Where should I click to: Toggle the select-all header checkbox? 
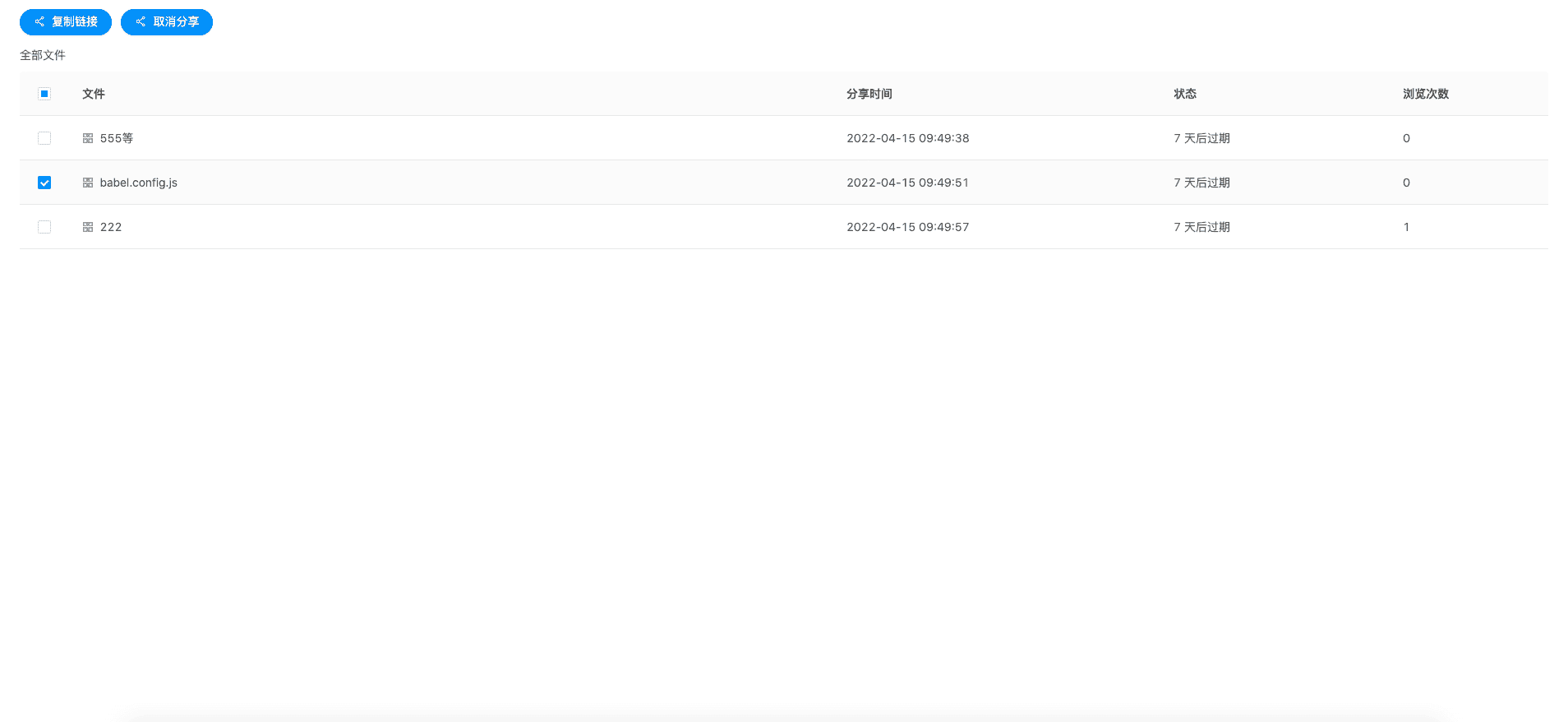click(44, 94)
